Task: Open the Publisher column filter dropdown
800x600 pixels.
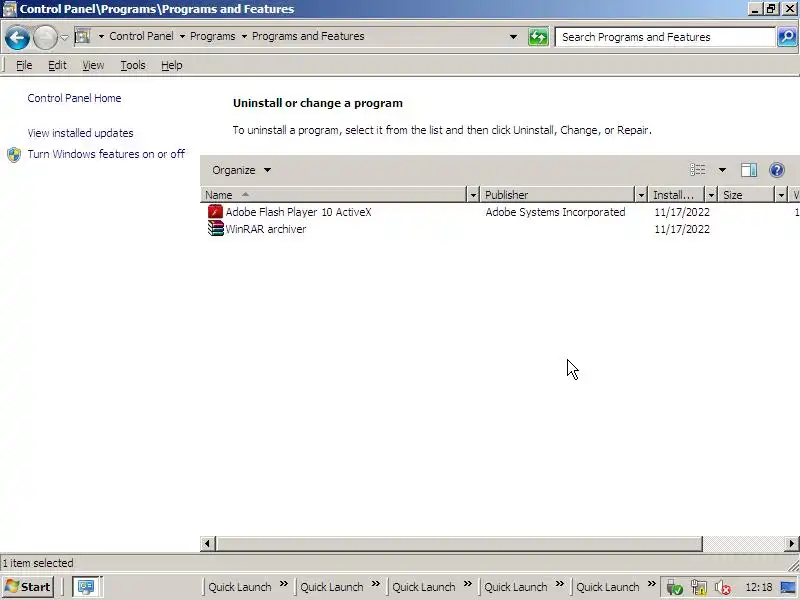Action: coord(641,195)
